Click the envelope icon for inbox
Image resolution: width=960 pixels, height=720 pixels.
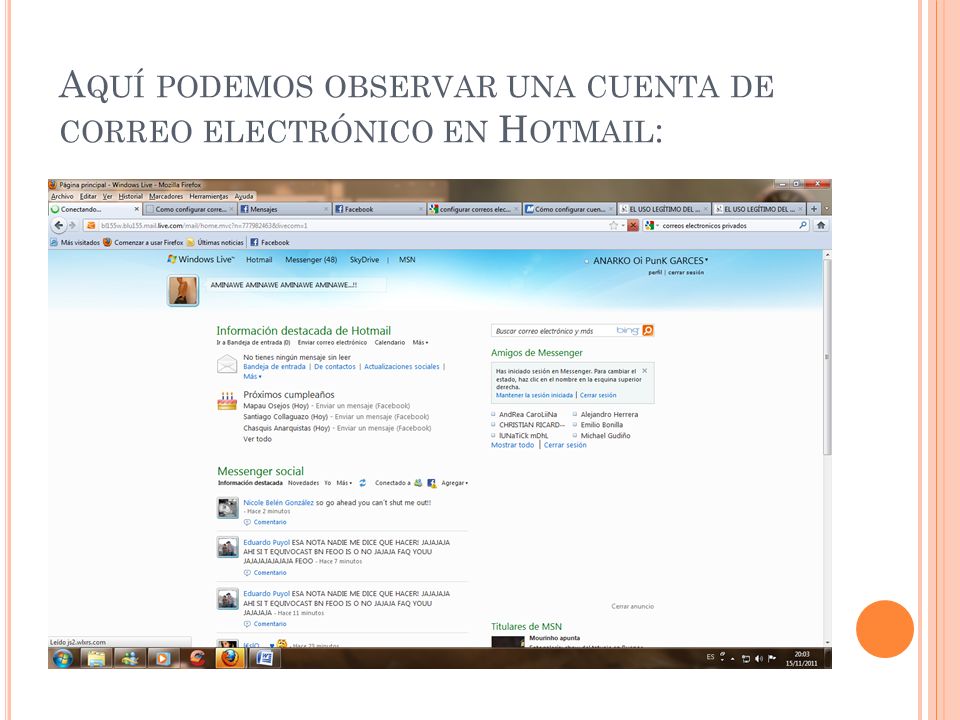(227, 364)
